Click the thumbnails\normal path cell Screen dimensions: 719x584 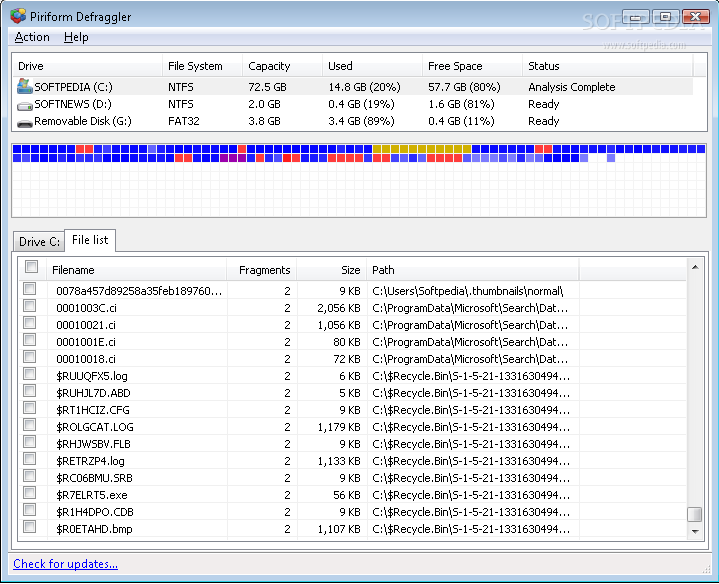point(468,291)
